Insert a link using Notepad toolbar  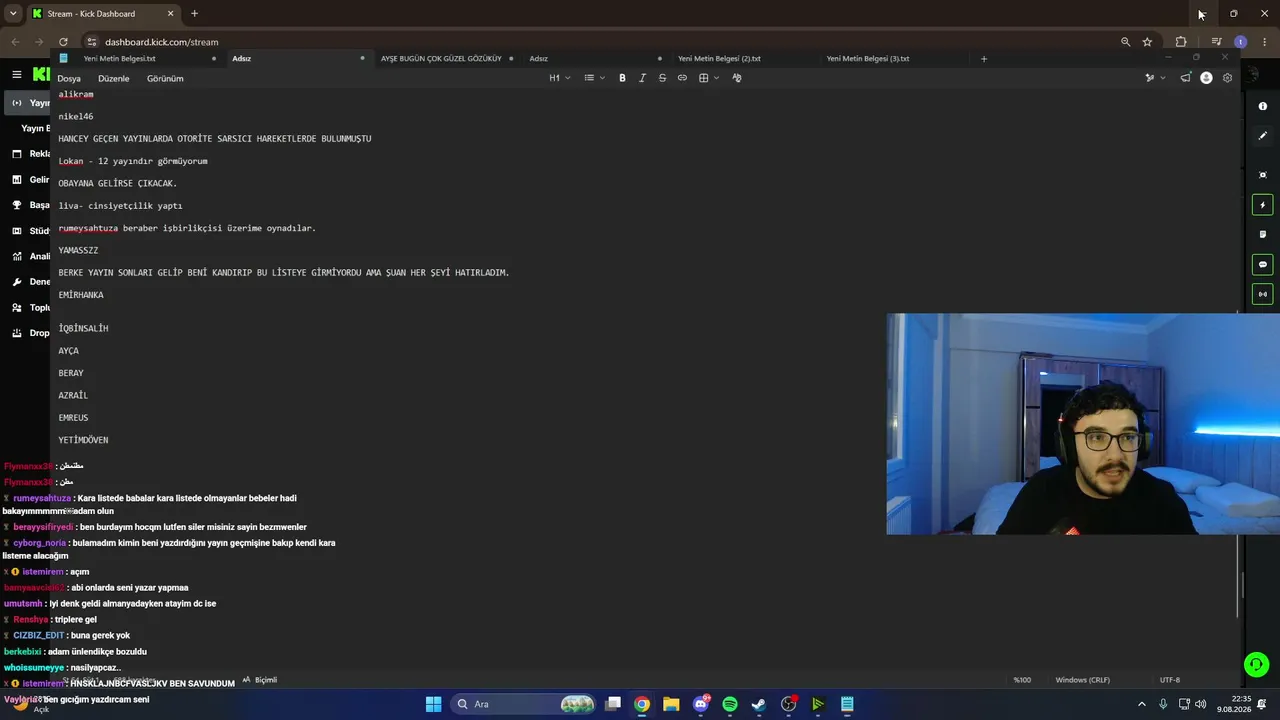pos(682,78)
